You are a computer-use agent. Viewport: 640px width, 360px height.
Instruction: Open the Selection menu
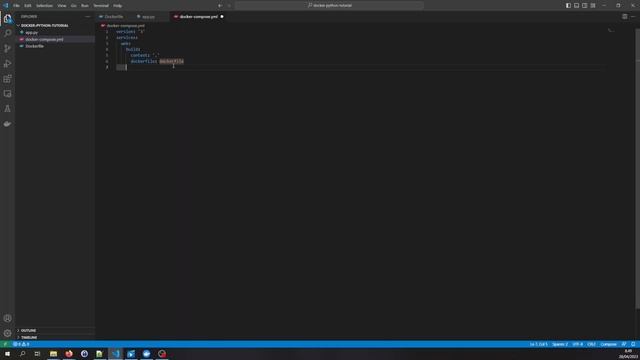pyautogui.click(x=44, y=6)
